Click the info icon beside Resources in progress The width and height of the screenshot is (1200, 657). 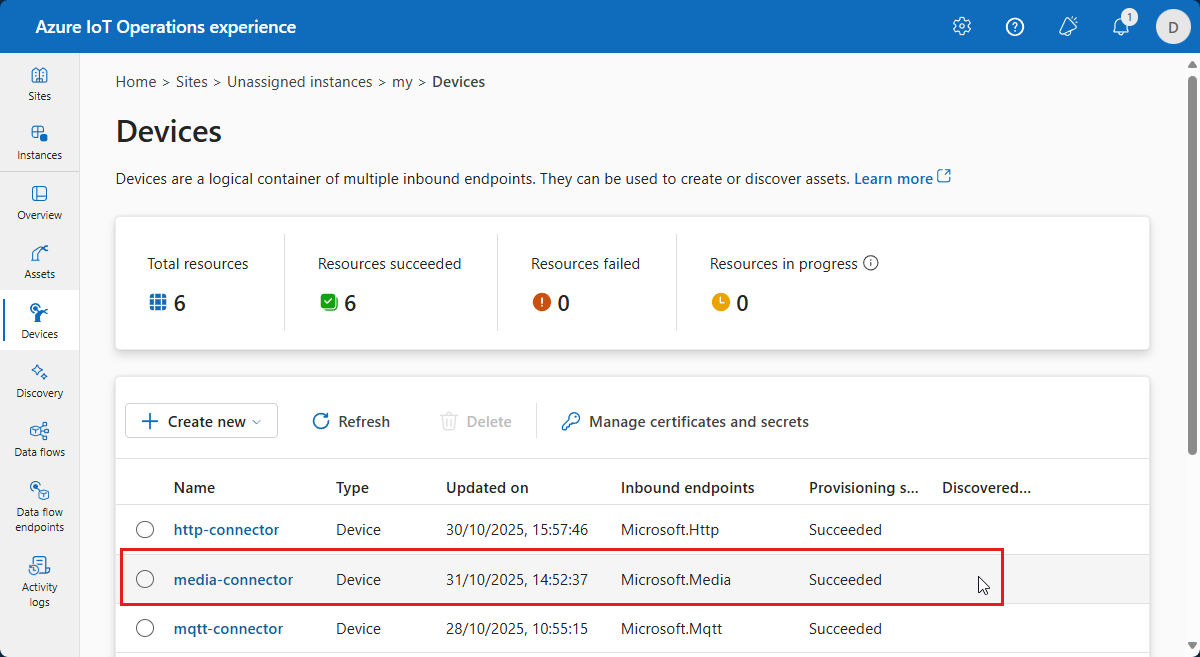point(871,264)
